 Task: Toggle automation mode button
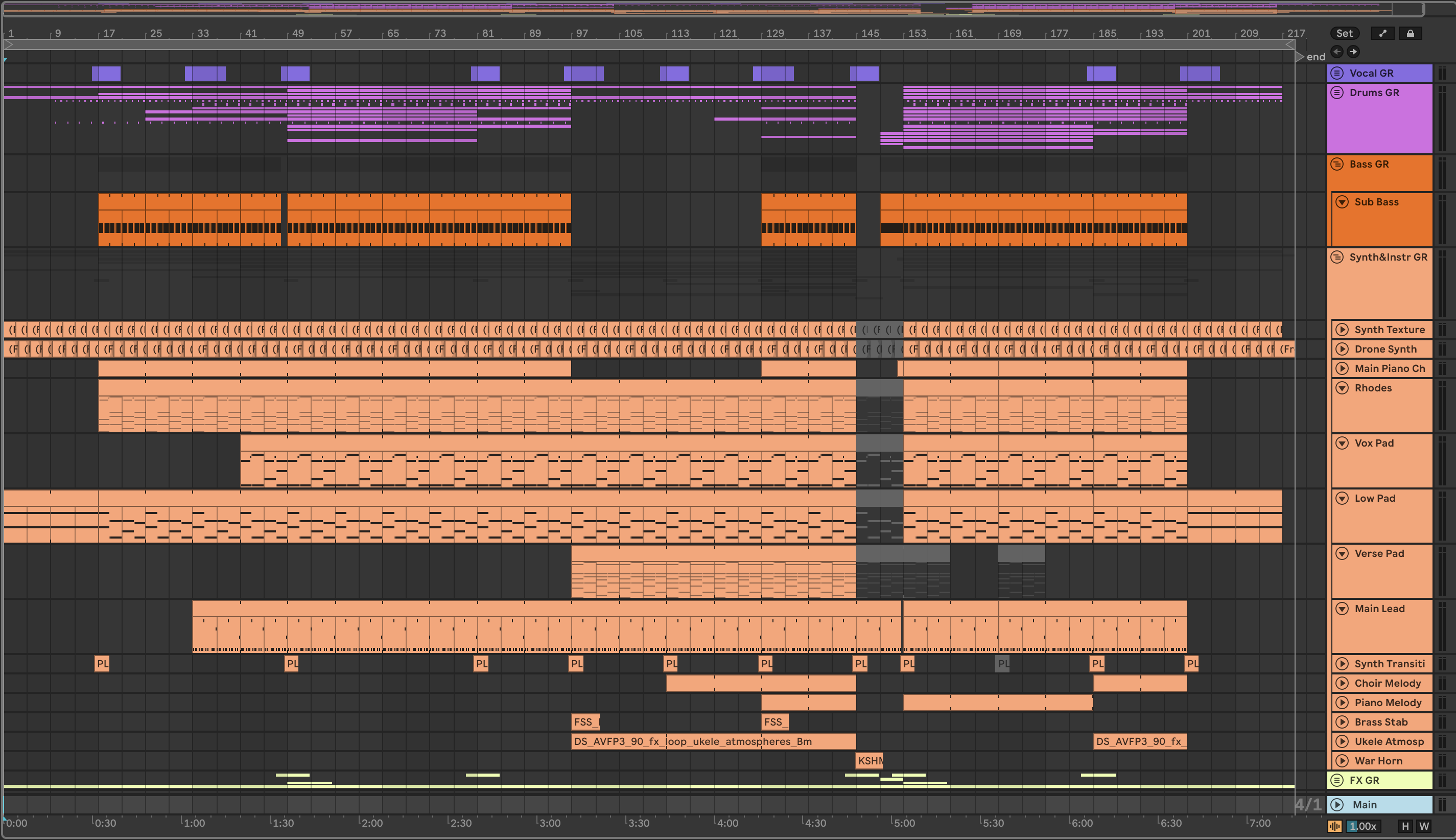pos(1383,33)
